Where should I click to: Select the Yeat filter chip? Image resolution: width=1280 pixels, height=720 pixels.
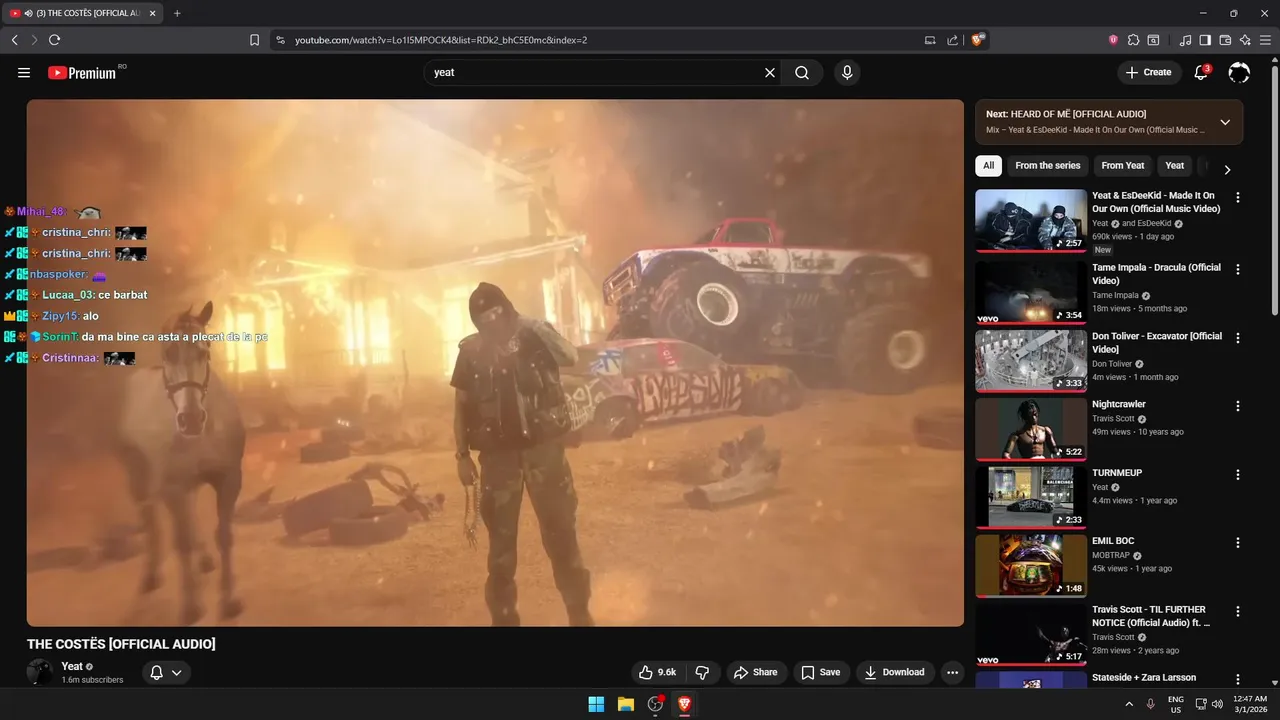click(x=1175, y=166)
